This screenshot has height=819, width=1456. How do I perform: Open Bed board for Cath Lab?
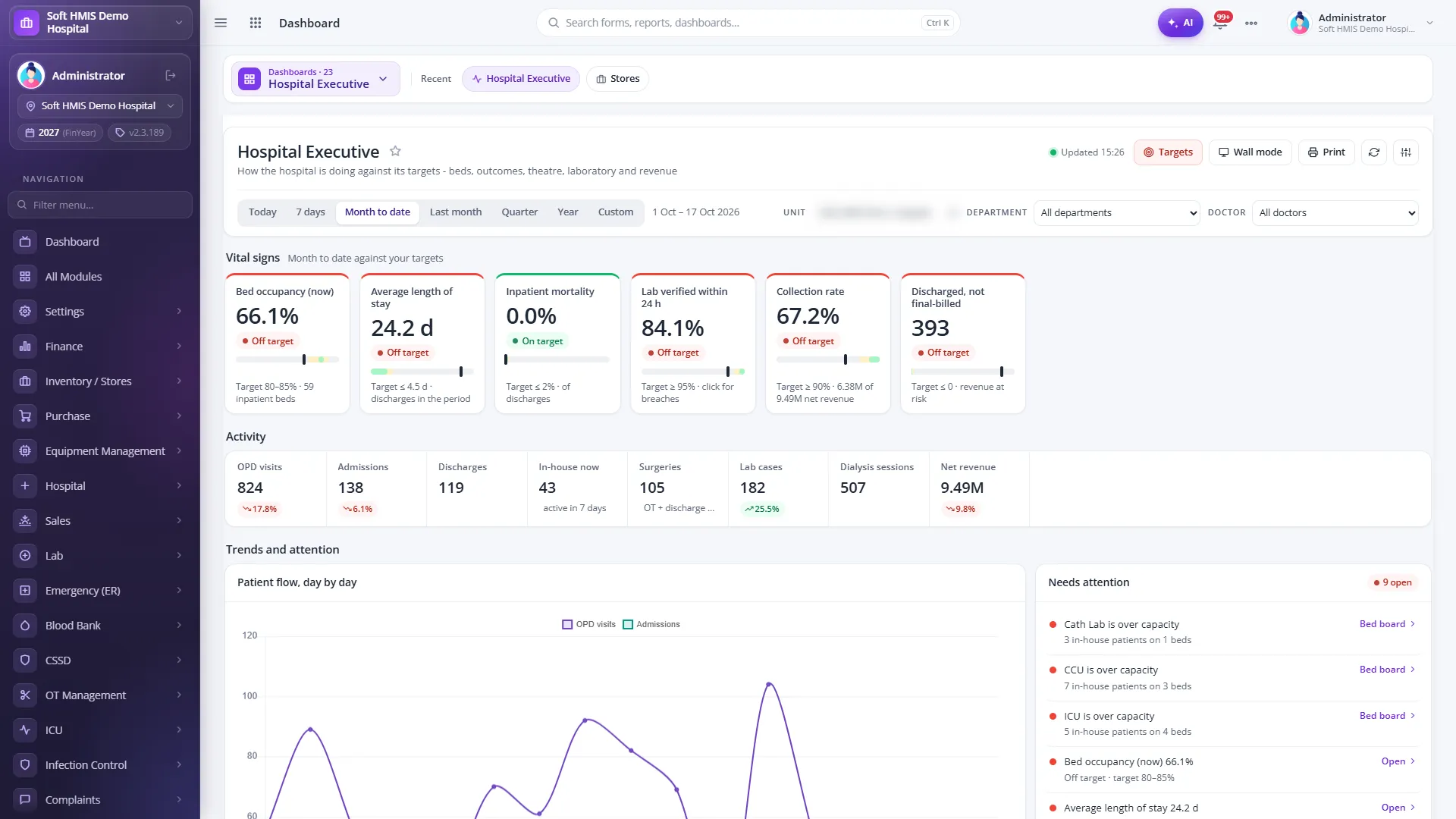(x=1387, y=624)
